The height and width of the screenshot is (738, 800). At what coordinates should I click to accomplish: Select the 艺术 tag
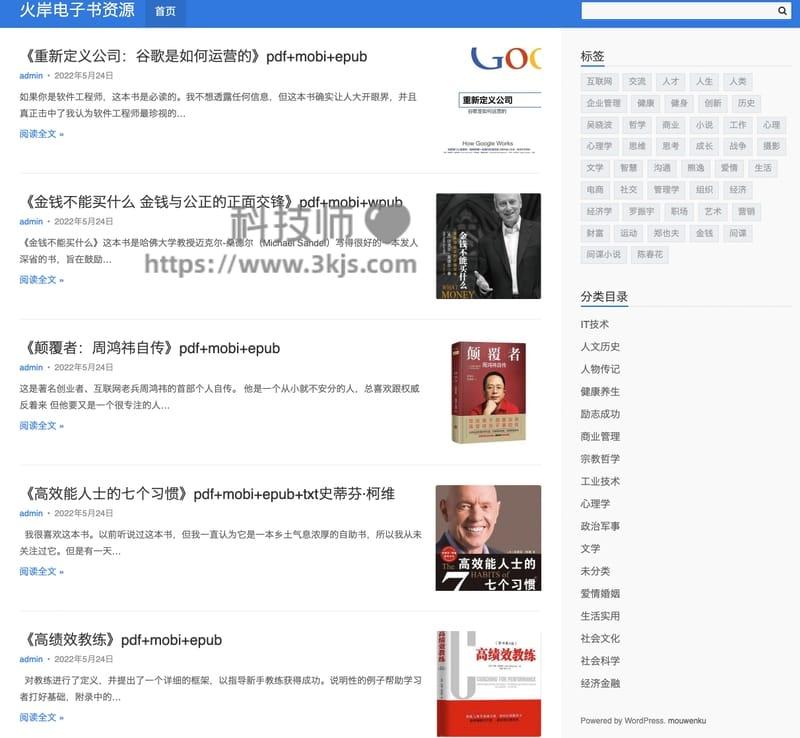pos(712,211)
